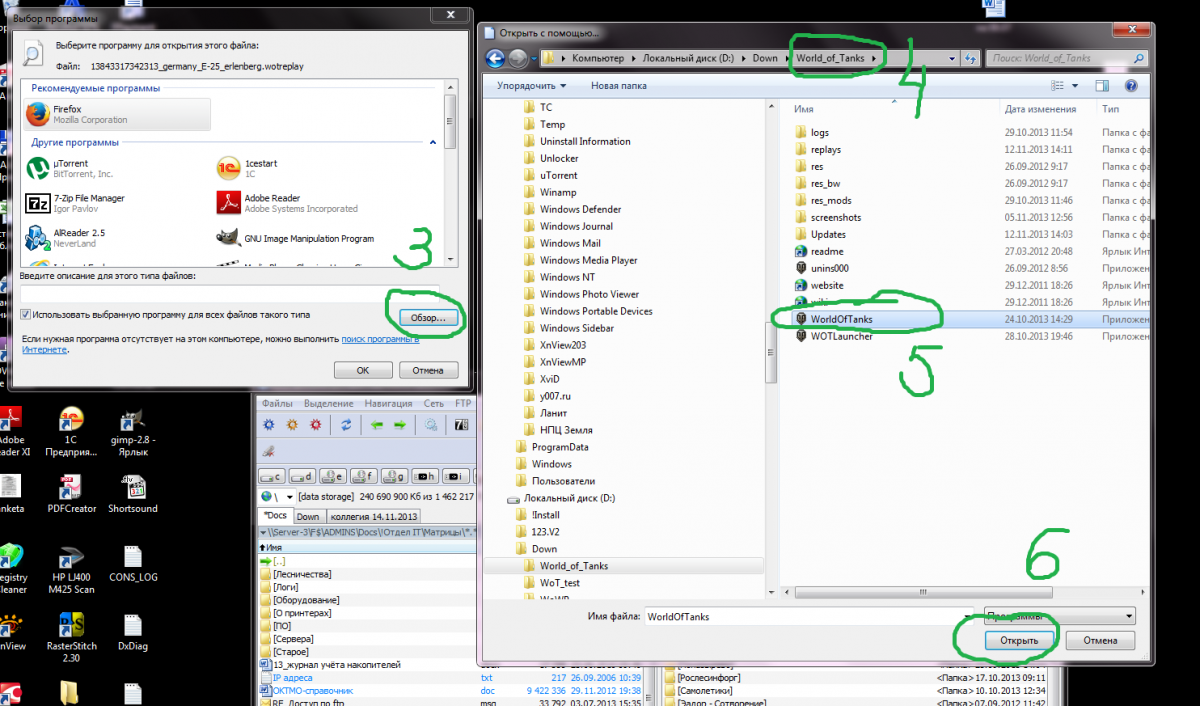The image size is (1200, 706).
Task: Open the Network (Сеть) menu
Action: pyautogui.click(x=433, y=403)
